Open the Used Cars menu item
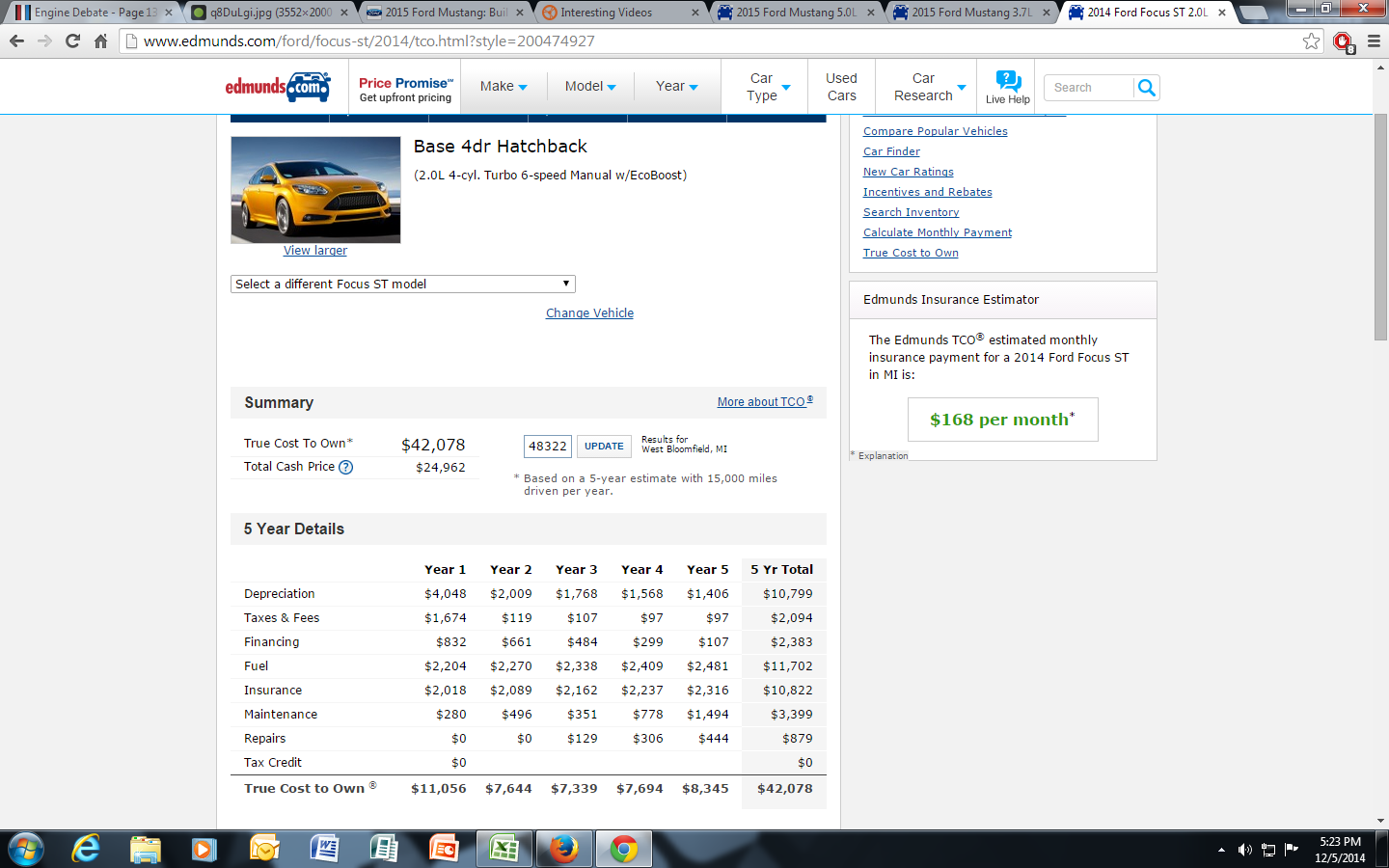Image resolution: width=1389 pixels, height=868 pixels. (841, 87)
